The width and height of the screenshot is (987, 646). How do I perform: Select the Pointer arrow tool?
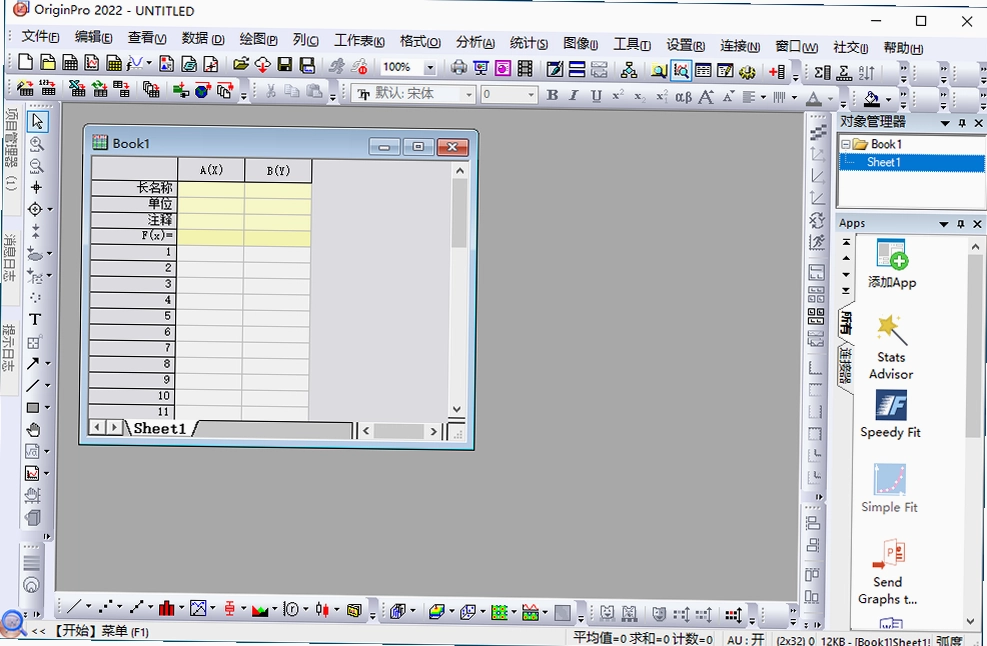tap(37, 121)
